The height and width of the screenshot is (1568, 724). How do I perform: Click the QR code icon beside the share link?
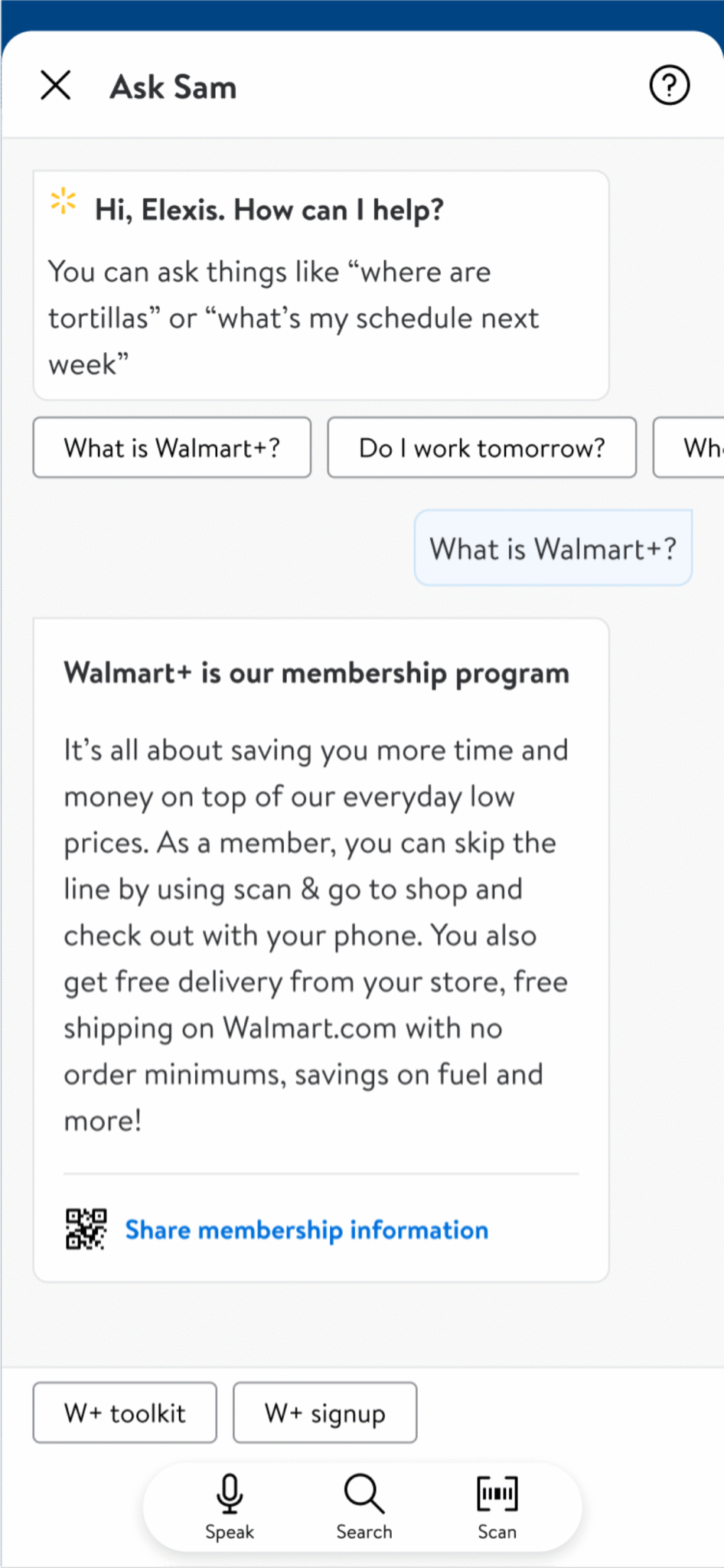pos(86,1229)
